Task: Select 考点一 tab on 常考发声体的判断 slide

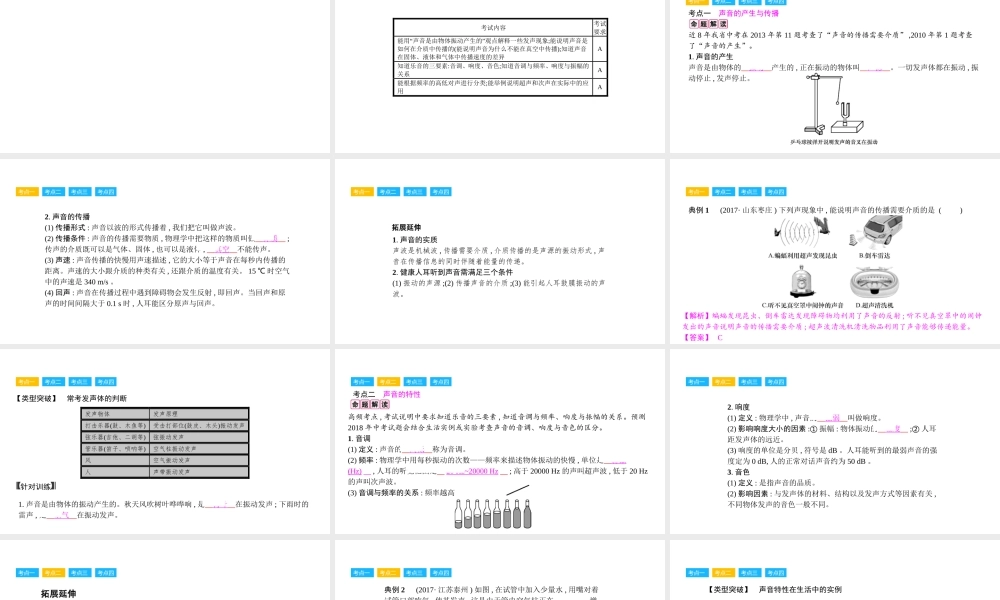Action: coord(27,382)
